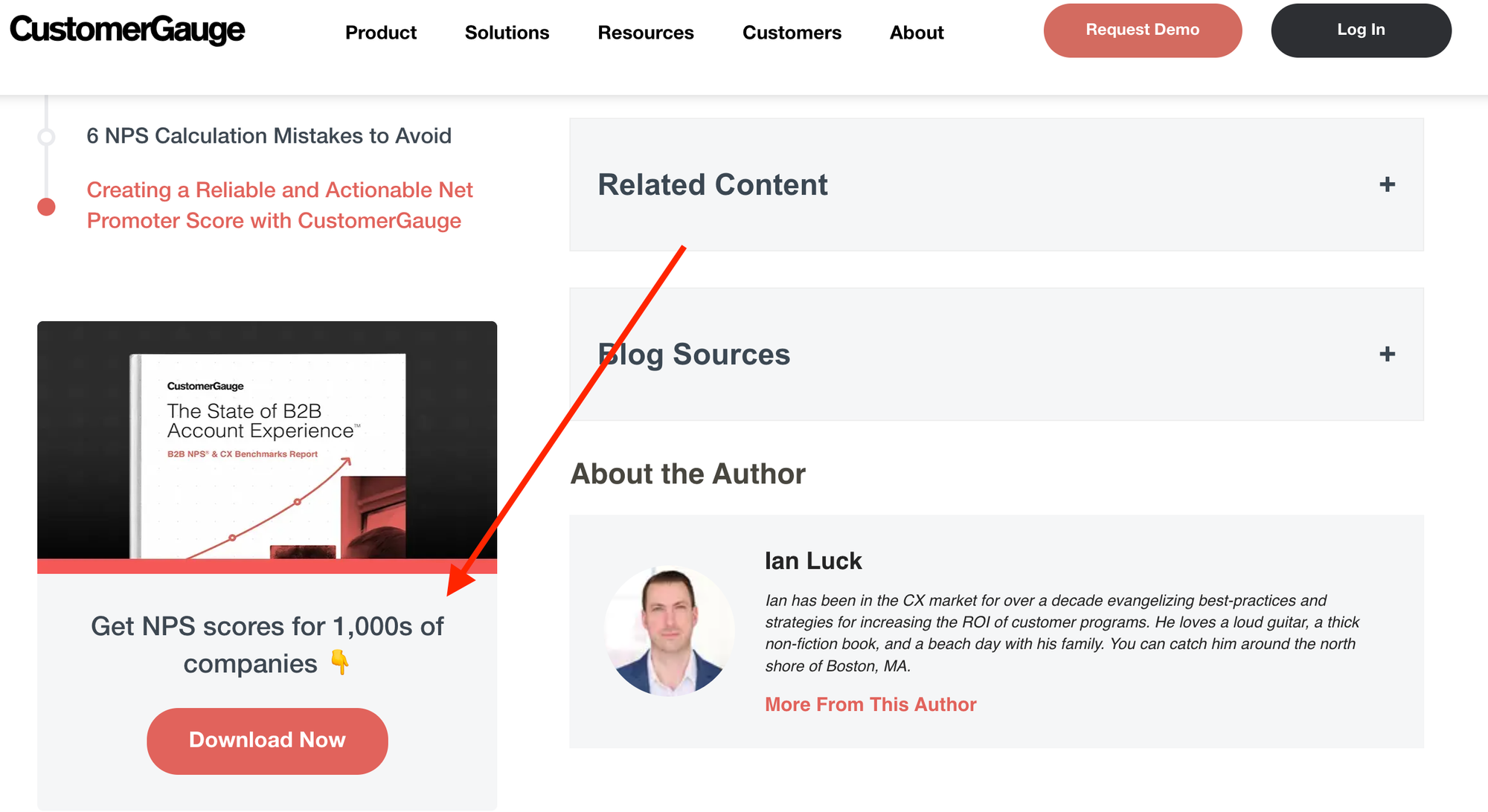The height and width of the screenshot is (812, 1488).
Task: Go to 6 NPS Calculation Mistakes section
Action: (269, 136)
